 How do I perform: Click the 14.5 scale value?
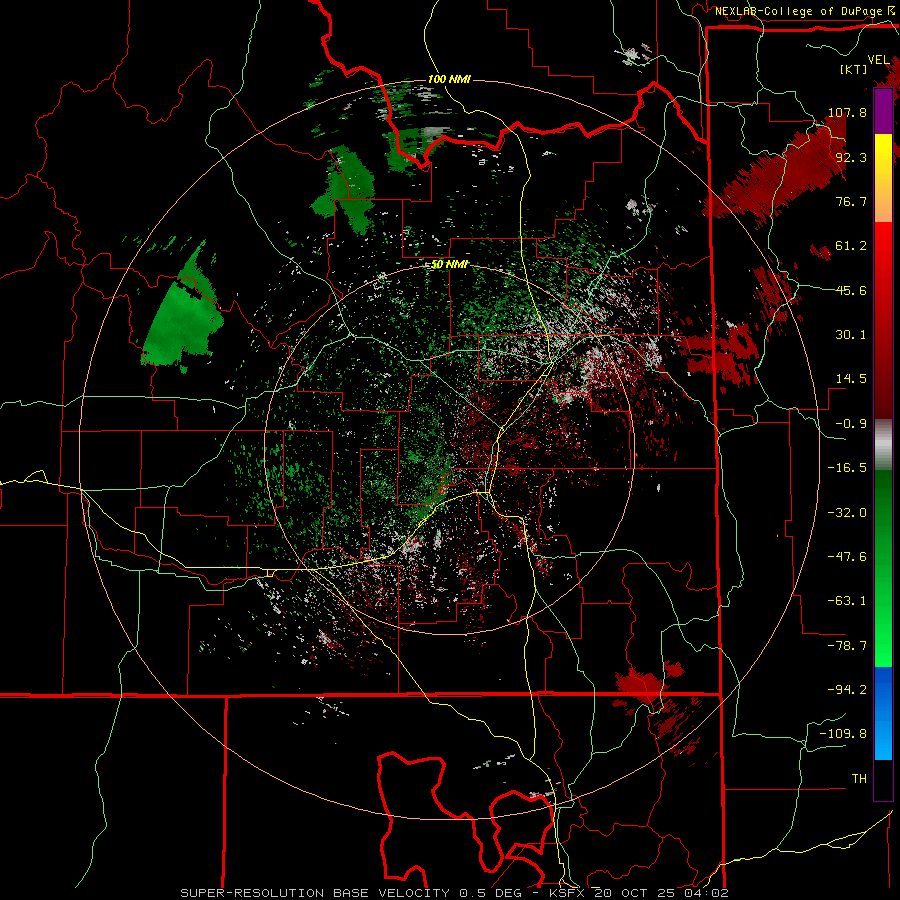(851, 379)
